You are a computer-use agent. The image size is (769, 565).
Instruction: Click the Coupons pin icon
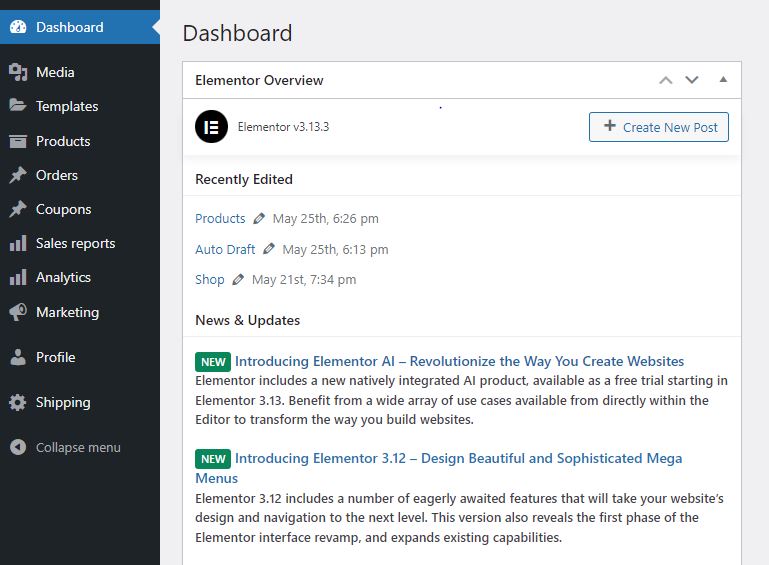point(18,209)
